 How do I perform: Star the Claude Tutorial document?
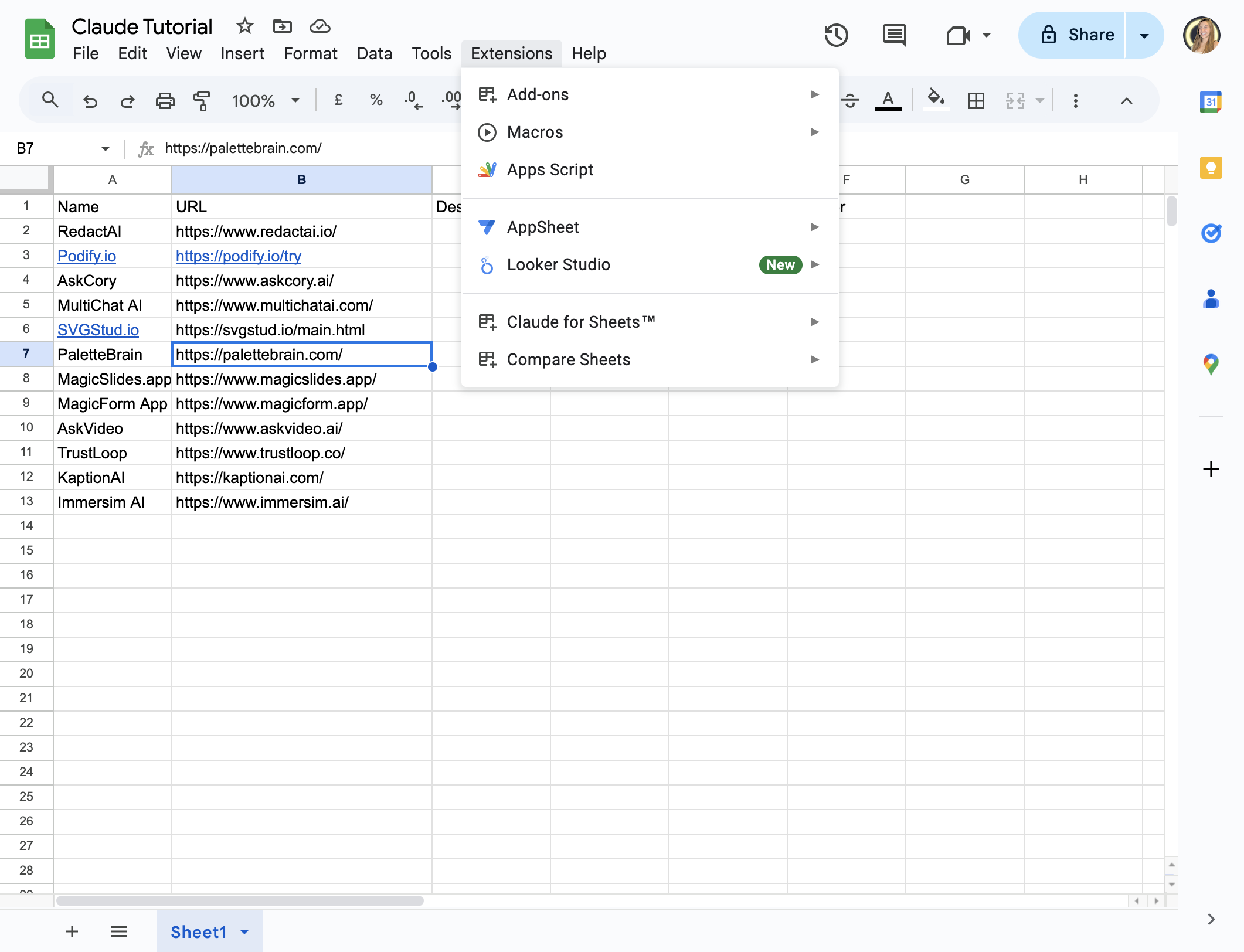tap(244, 26)
